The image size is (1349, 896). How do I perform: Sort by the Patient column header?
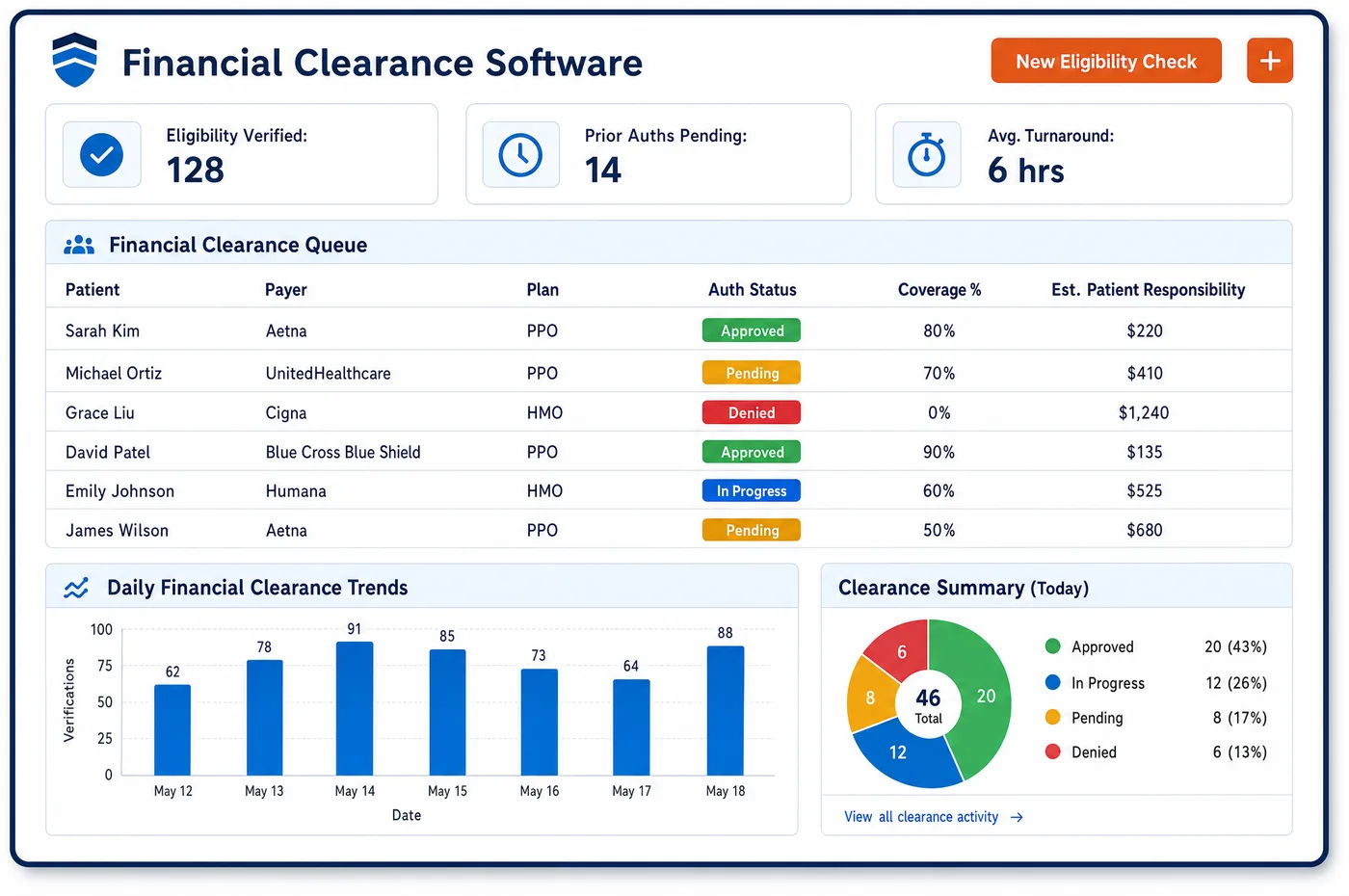tap(93, 290)
